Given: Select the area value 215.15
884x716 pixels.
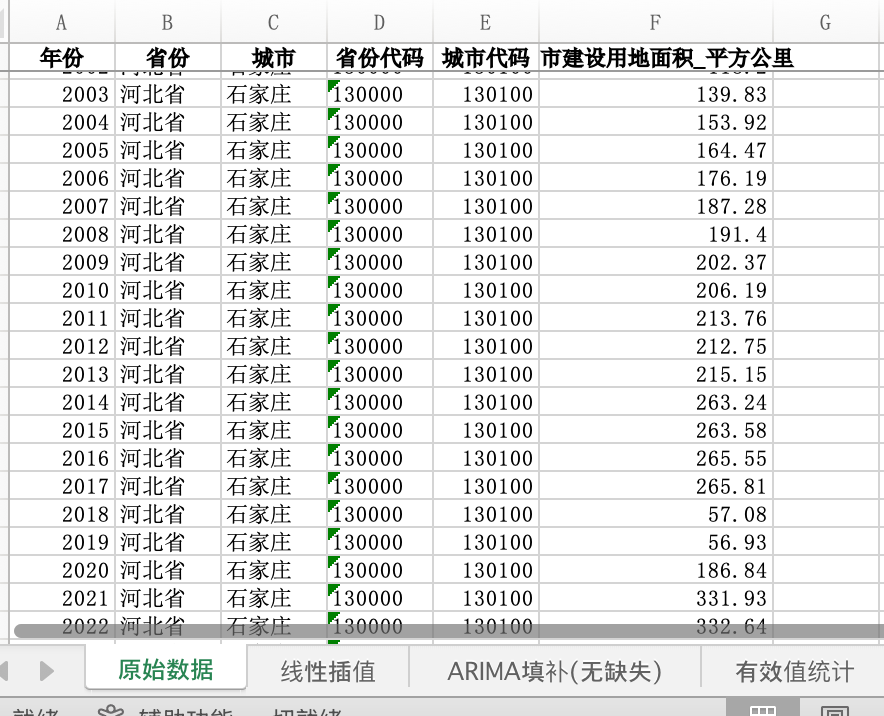Looking at the screenshot, I should (x=656, y=374).
